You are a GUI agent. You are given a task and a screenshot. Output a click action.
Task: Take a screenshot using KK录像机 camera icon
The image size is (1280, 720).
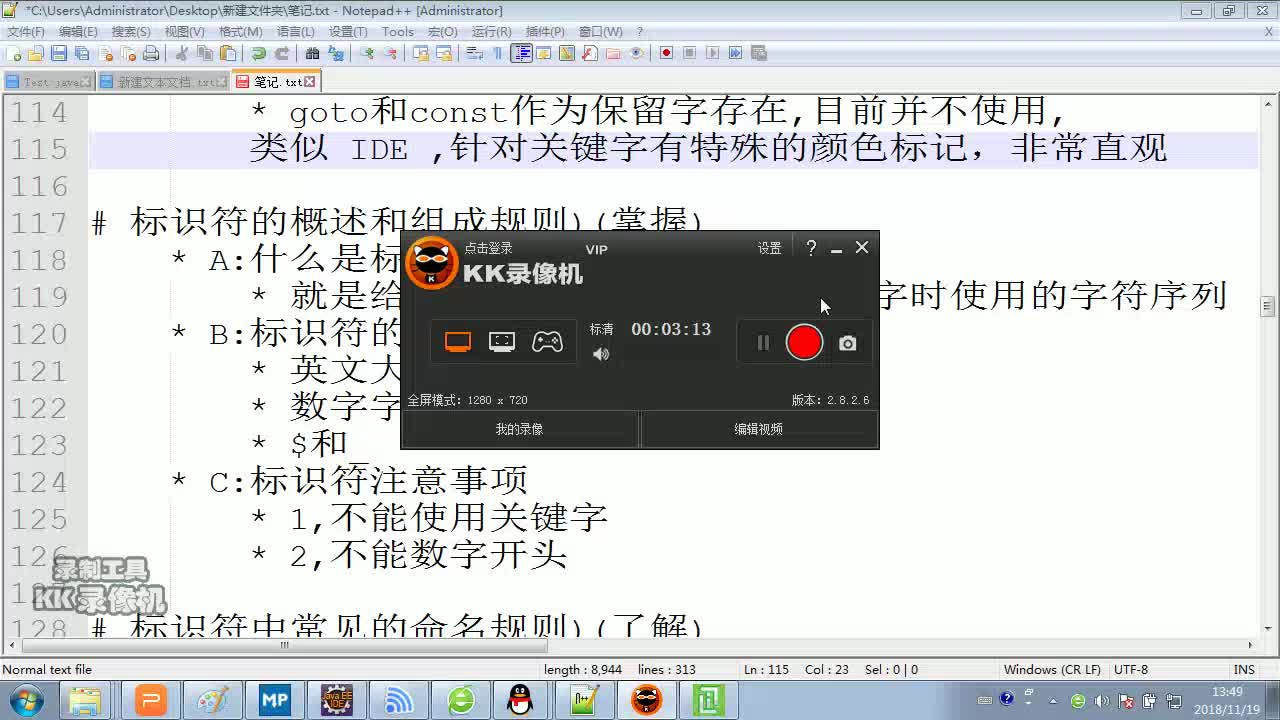pos(846,343)
